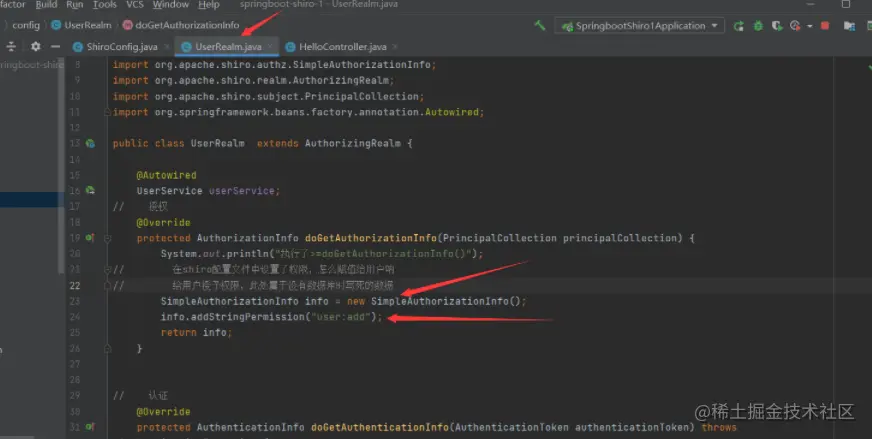The width and height of the screenshot is (872, 439).
Task: Open the VCS menu
Action: (x=135, y=4)
